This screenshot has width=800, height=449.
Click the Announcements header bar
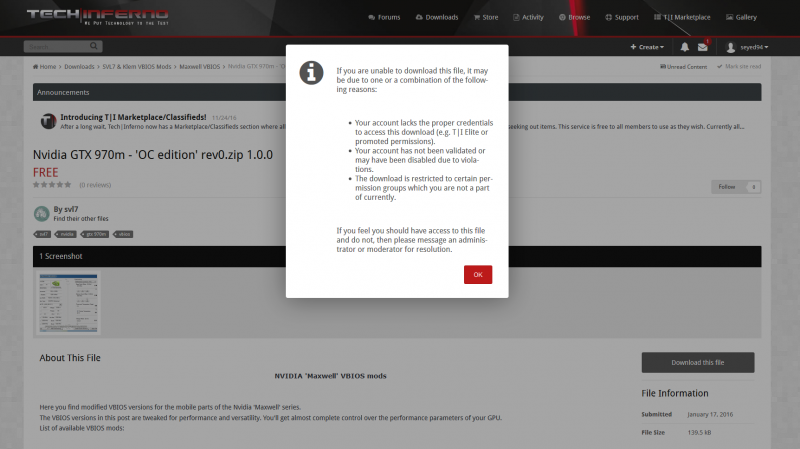tap(397, 92)
